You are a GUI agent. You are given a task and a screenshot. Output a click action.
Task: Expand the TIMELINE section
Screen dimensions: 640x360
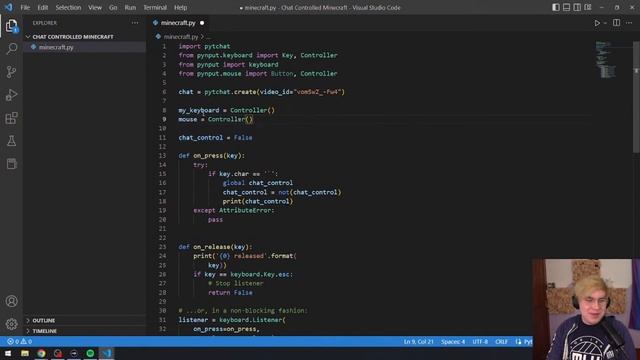tap(44, 331)
